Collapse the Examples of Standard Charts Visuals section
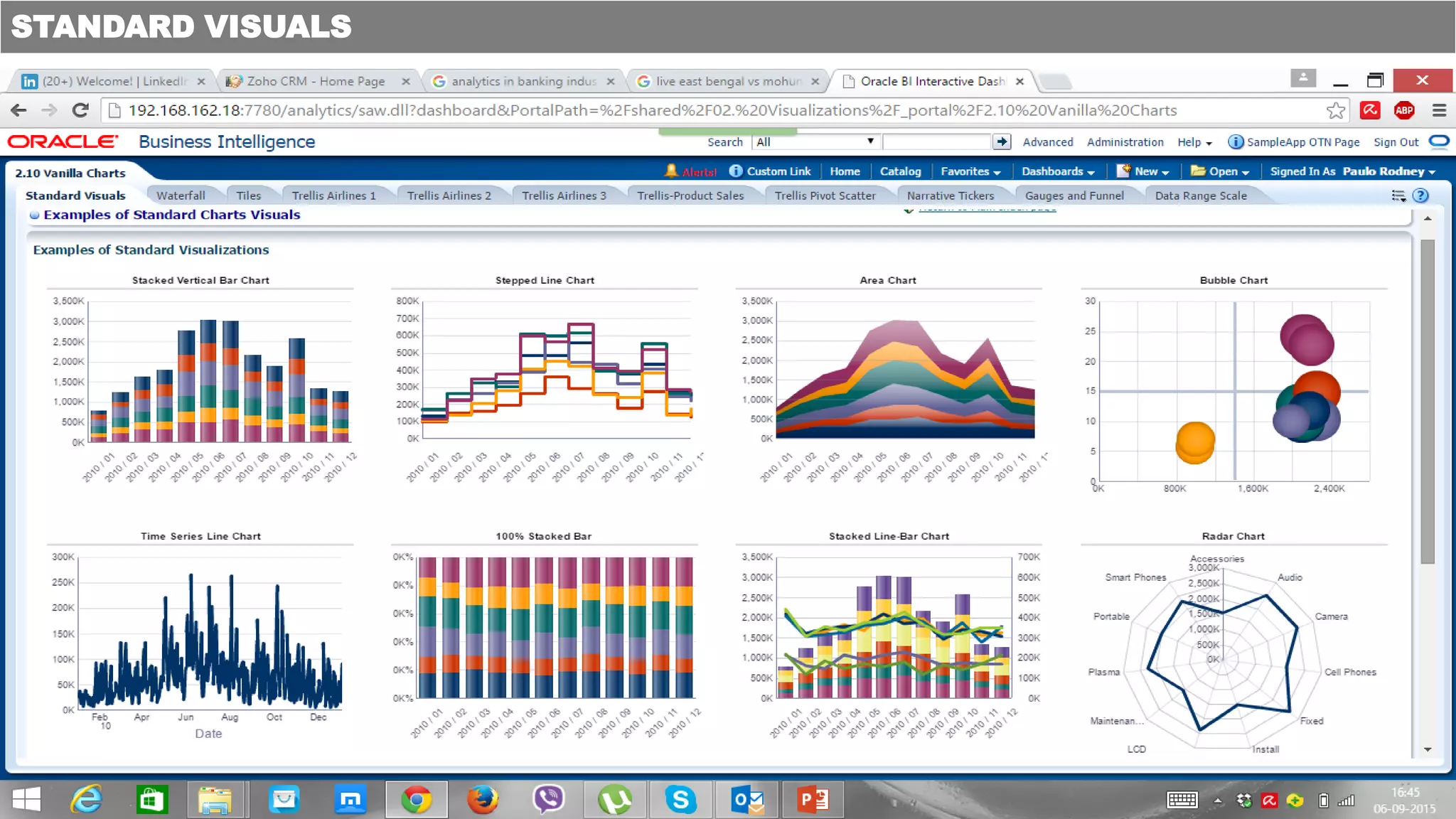Viewport: 1456px width, 819px height. pos(34,215)
